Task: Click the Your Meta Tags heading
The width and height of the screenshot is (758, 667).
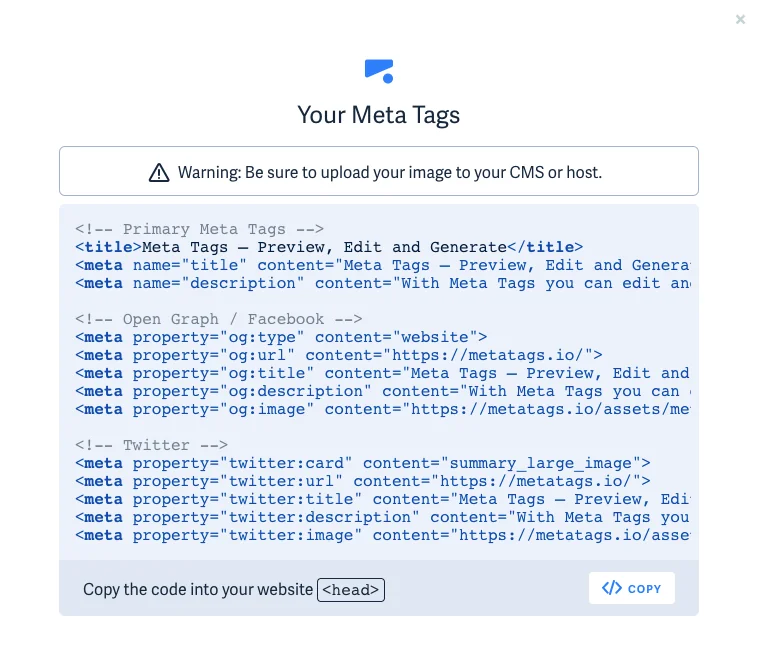Action: (x=379, y=115)
